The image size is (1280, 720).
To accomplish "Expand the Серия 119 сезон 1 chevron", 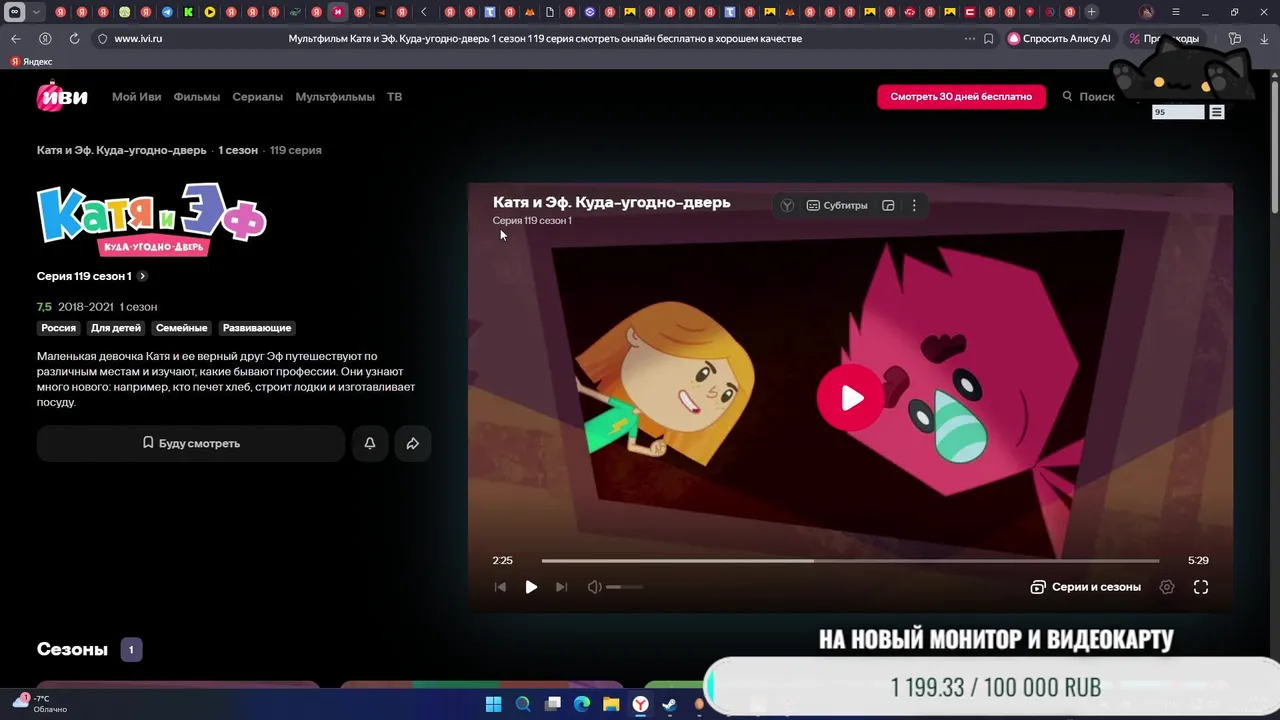I will [142, 276].
